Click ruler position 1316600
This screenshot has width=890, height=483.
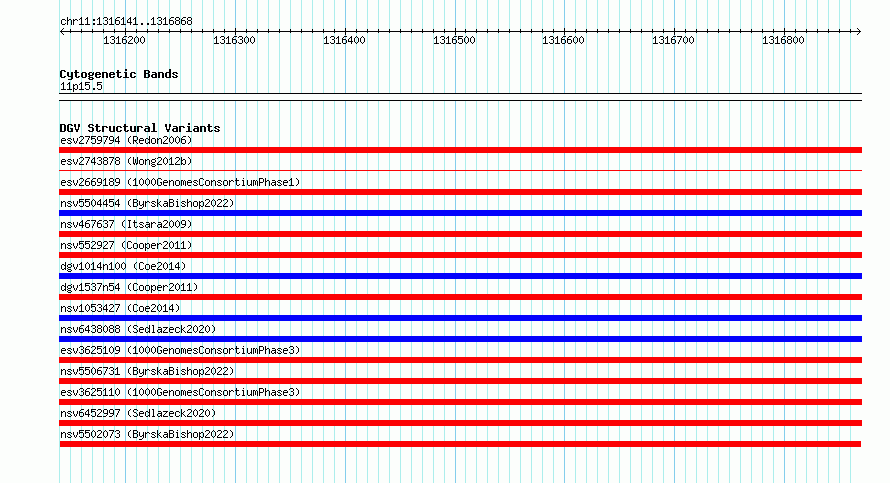coord(563,40)
